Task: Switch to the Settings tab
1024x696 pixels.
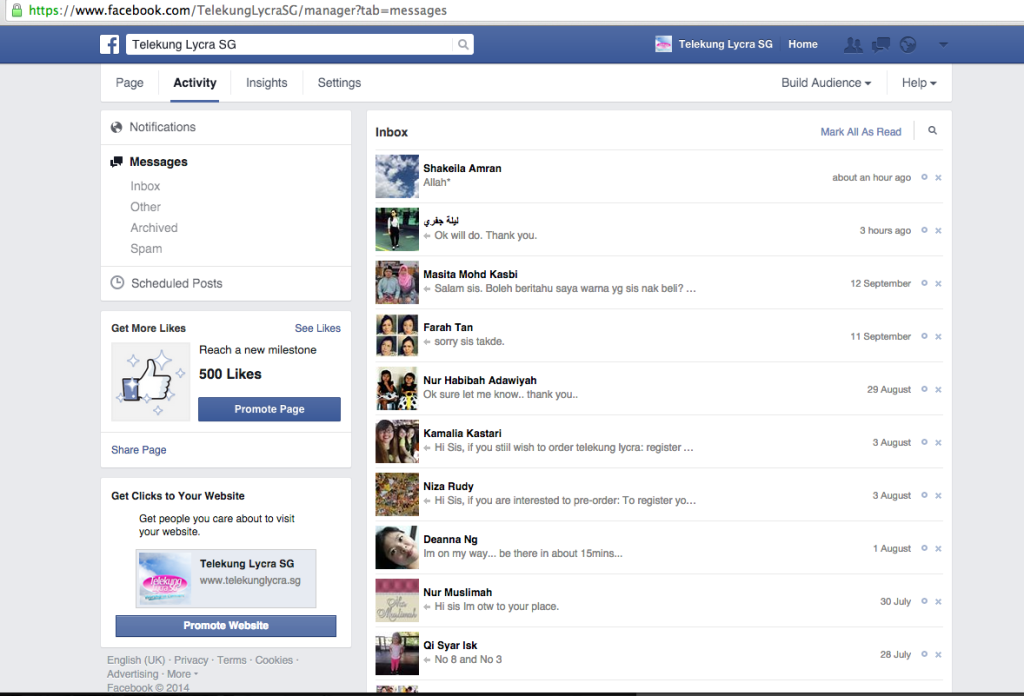Action: [339, 83]
